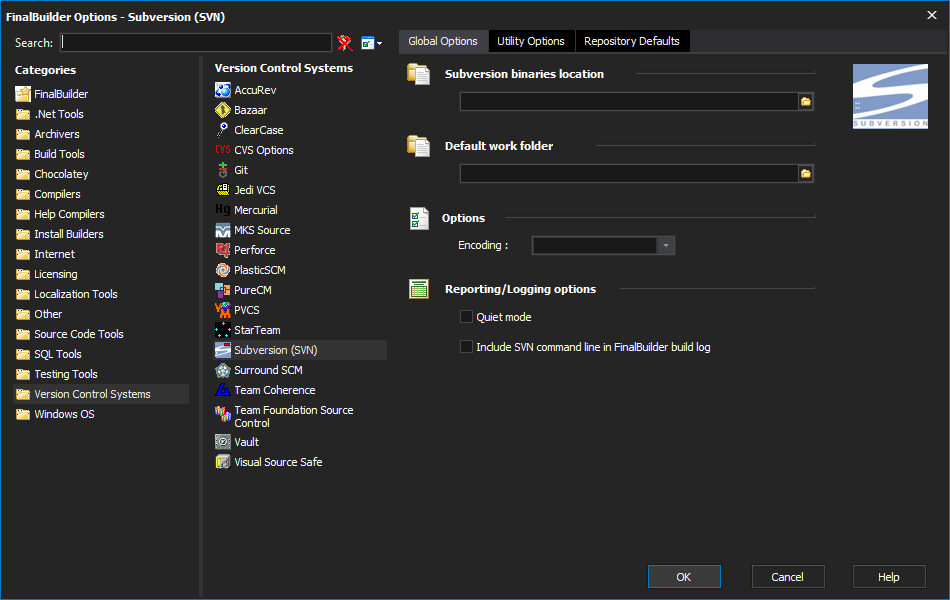Select the Bazaar icon
The image size is (950, 600).
(x=223, y=110)
